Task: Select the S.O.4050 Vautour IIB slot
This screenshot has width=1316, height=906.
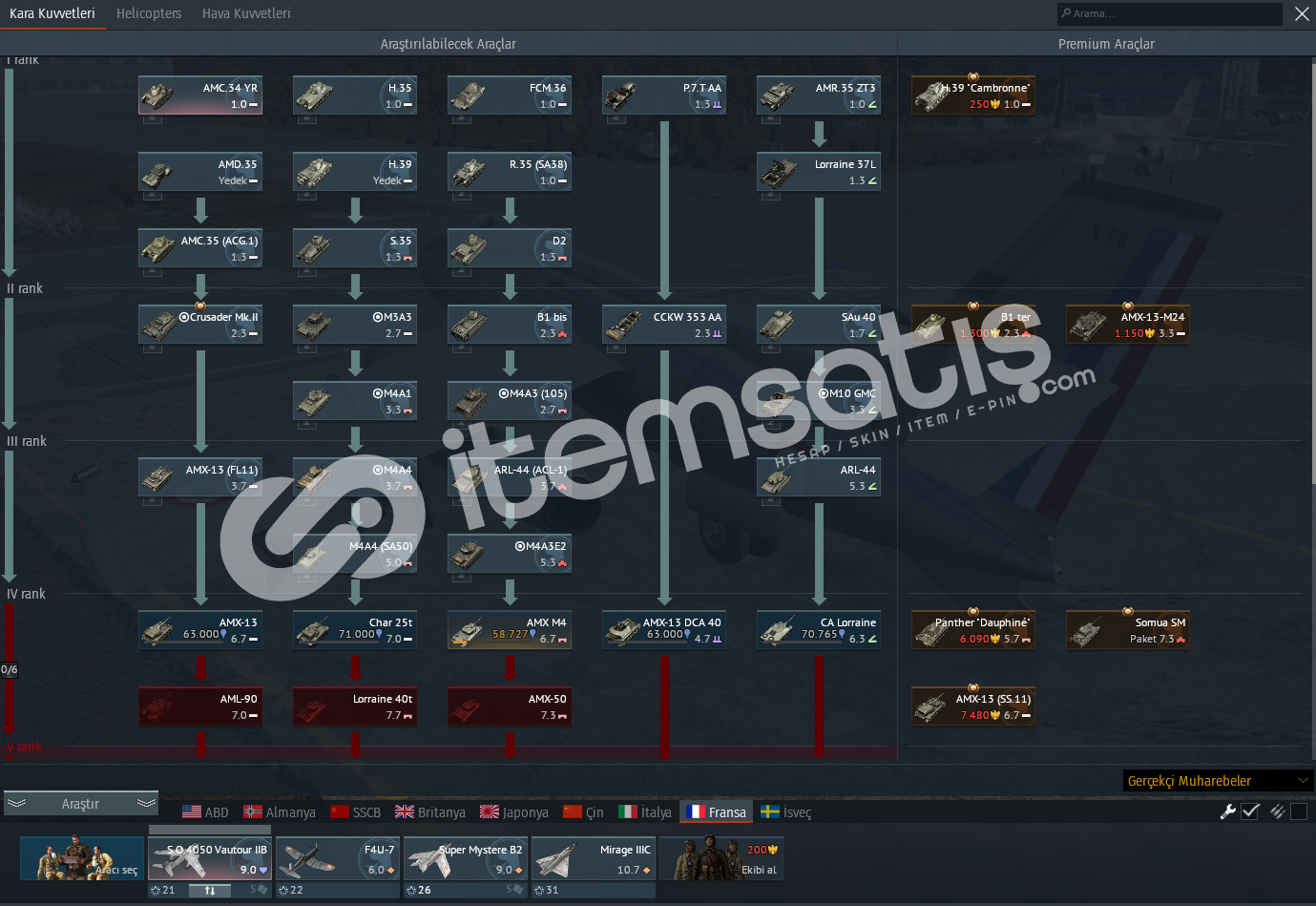Action: (210, 858)
